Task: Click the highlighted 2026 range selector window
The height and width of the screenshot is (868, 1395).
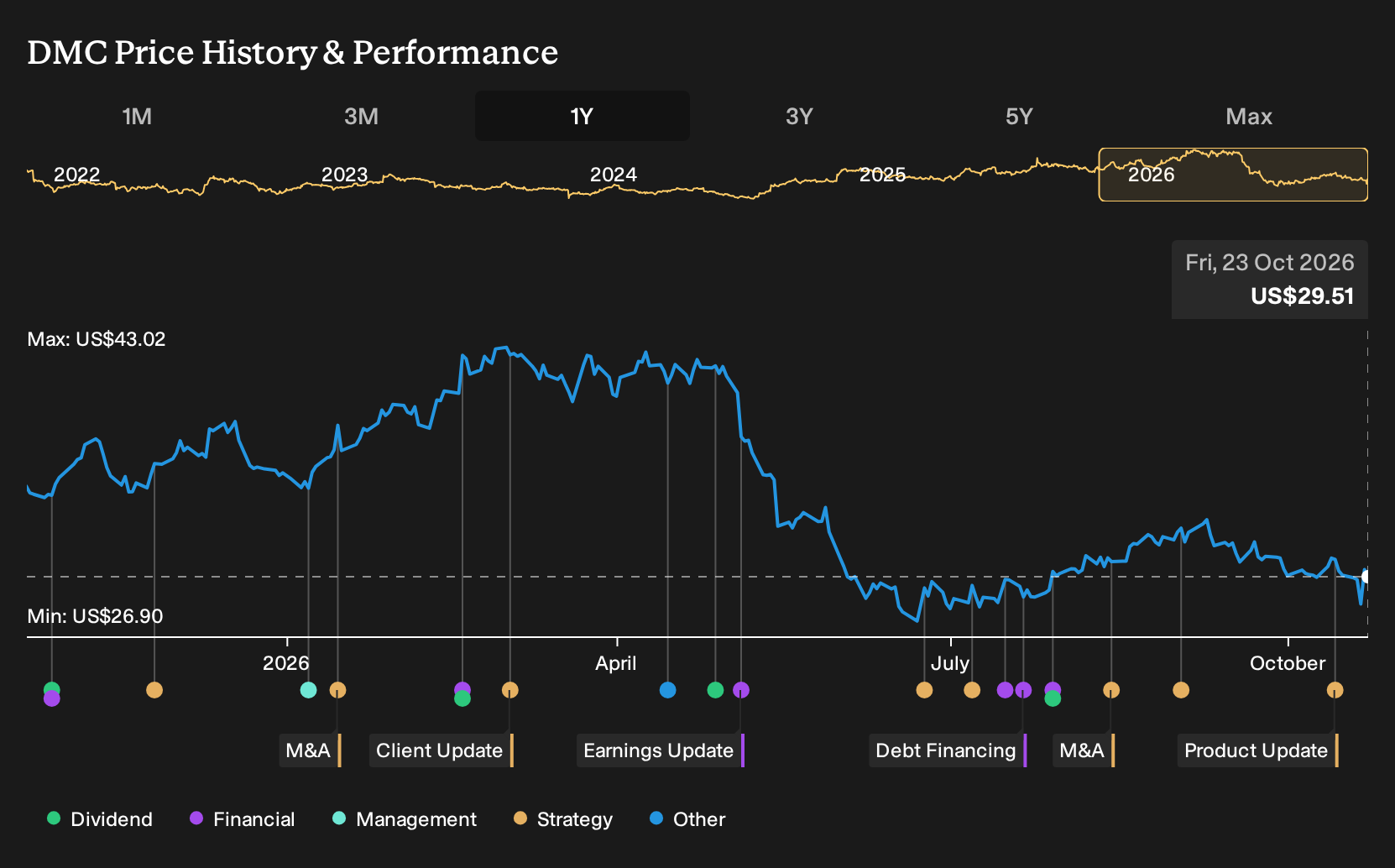Action: [1233, 175]
